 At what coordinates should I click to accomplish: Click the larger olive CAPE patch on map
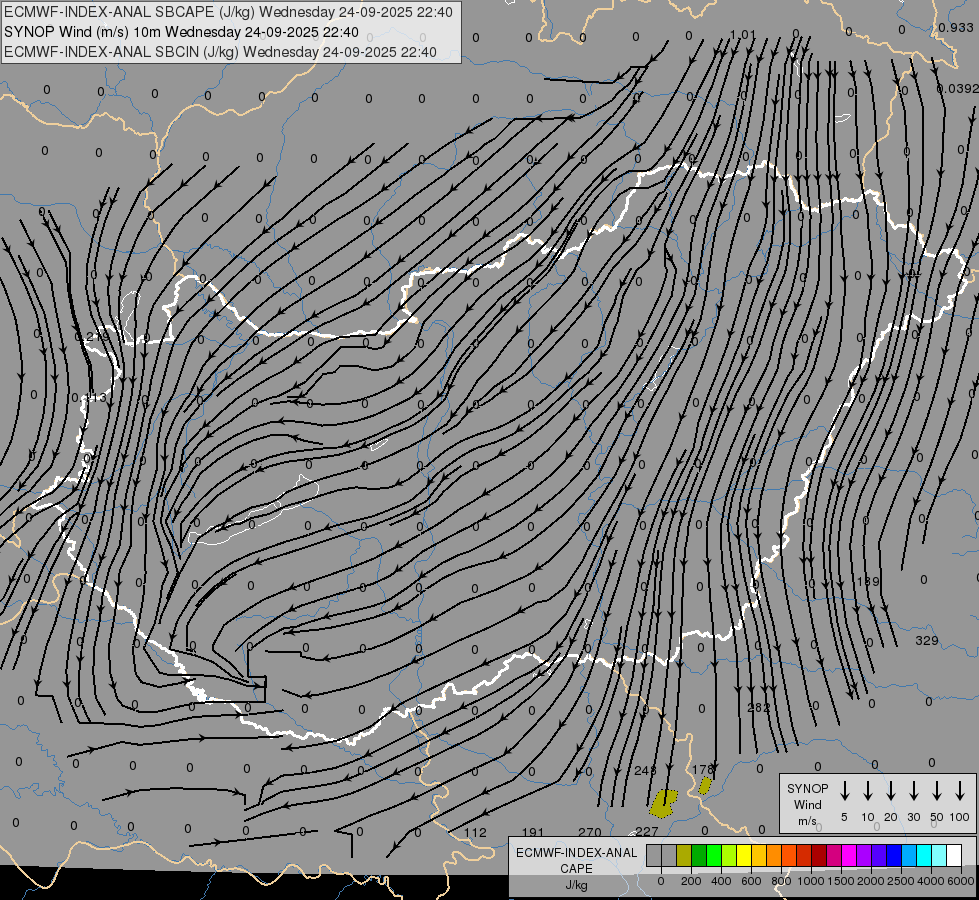[663, 804]
